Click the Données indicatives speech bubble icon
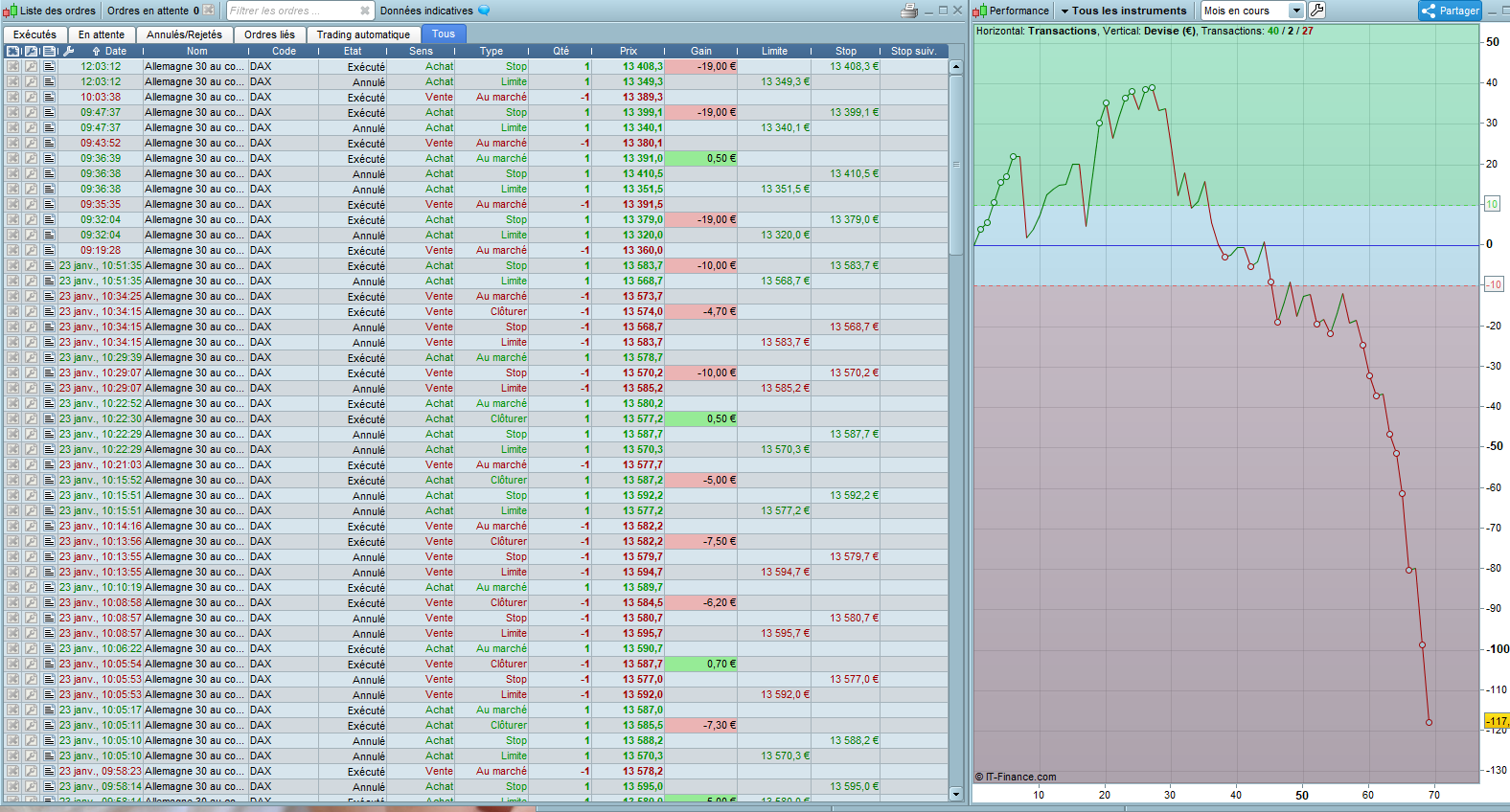The image size is (1510, 812). [484, 11]
